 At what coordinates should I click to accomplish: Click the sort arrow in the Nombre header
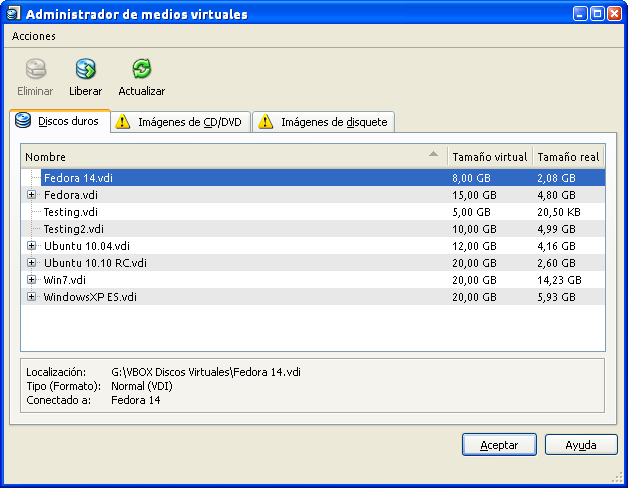click(433, 154)
